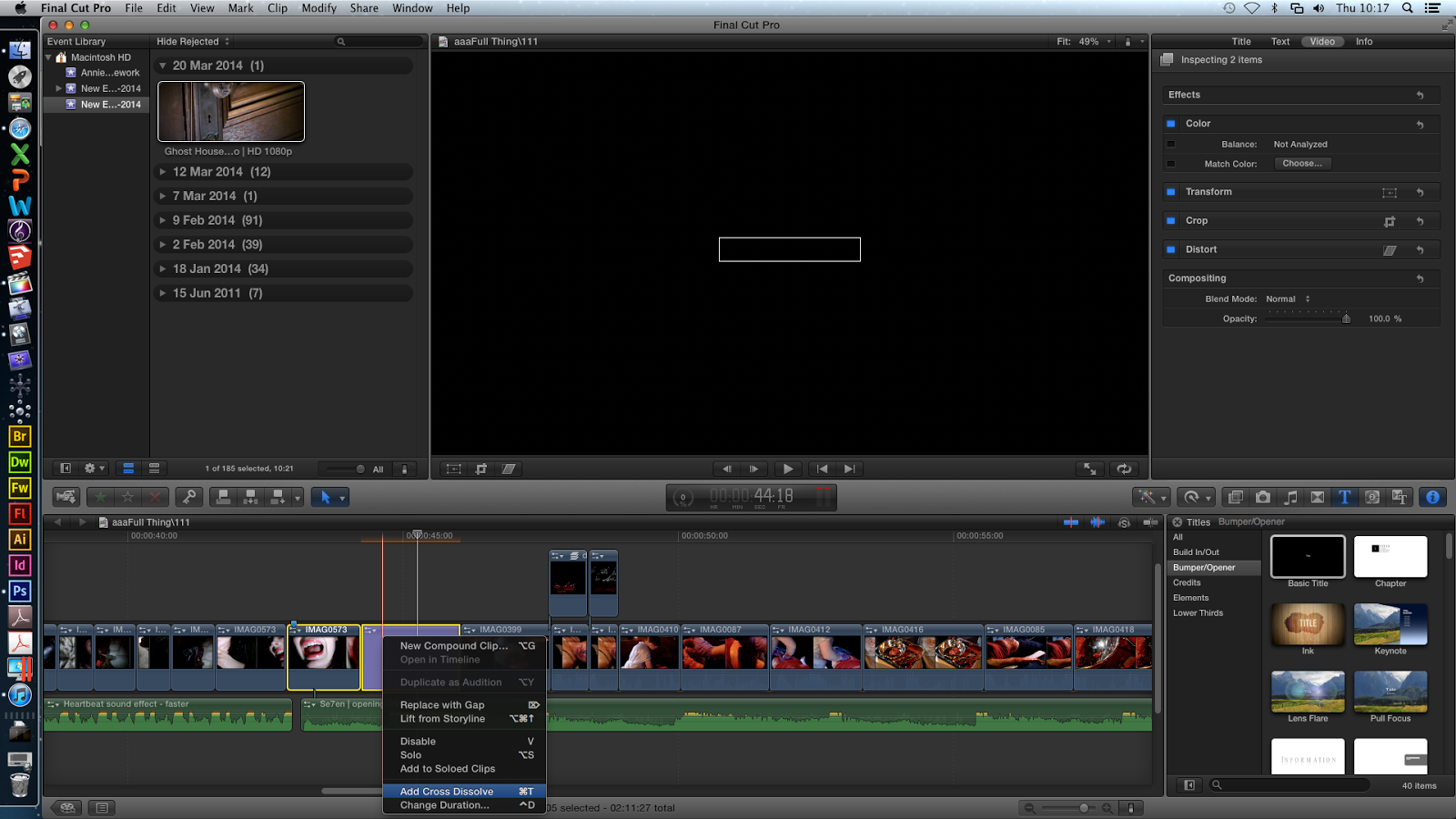
Task: Open the Retime speed menu
Action: coord(1195,497)
